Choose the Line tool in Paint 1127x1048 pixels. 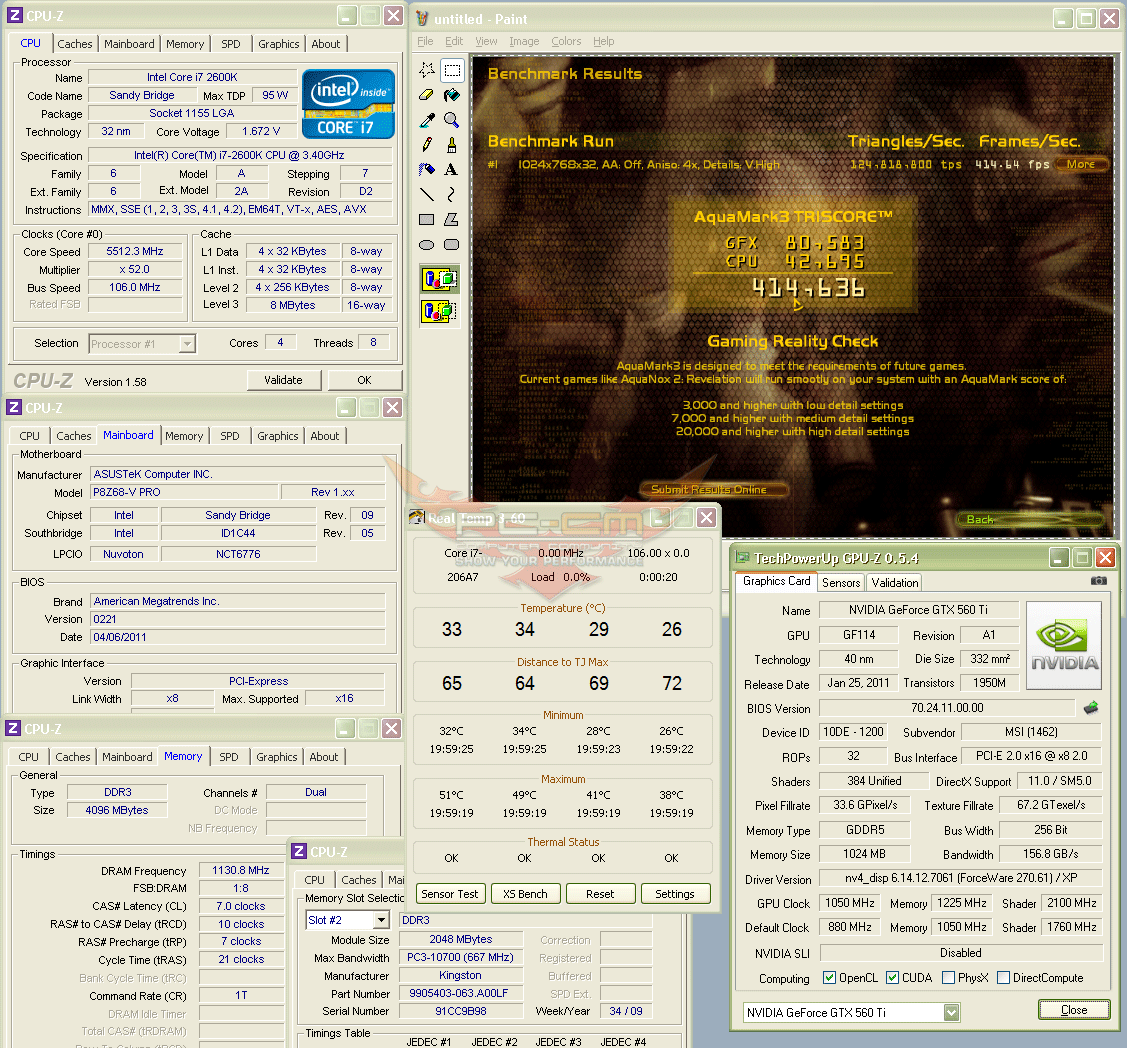tap(427, 195)
